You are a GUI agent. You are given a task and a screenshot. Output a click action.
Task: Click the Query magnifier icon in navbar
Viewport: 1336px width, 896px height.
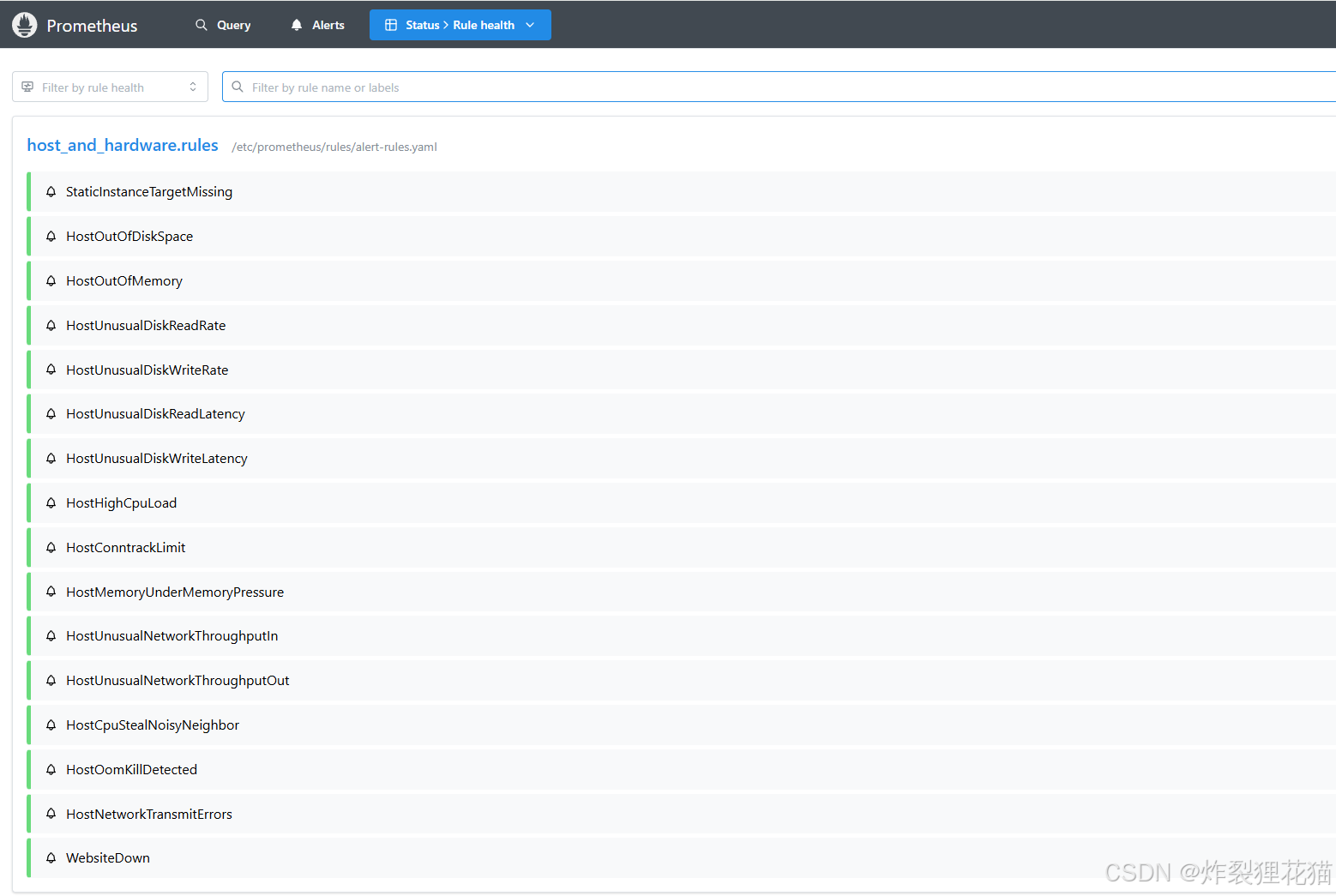(x=202, y=25)
